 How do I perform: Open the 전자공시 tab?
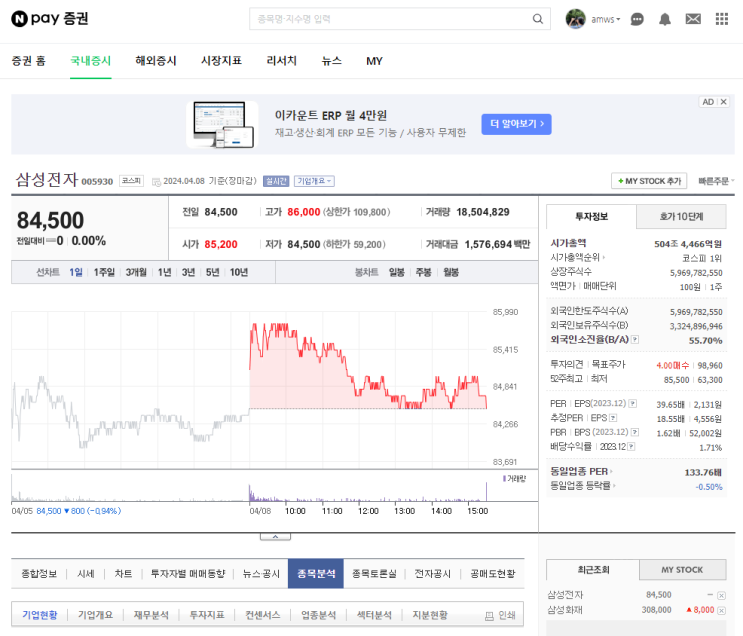pyautogui.click(x=432, y=574)
